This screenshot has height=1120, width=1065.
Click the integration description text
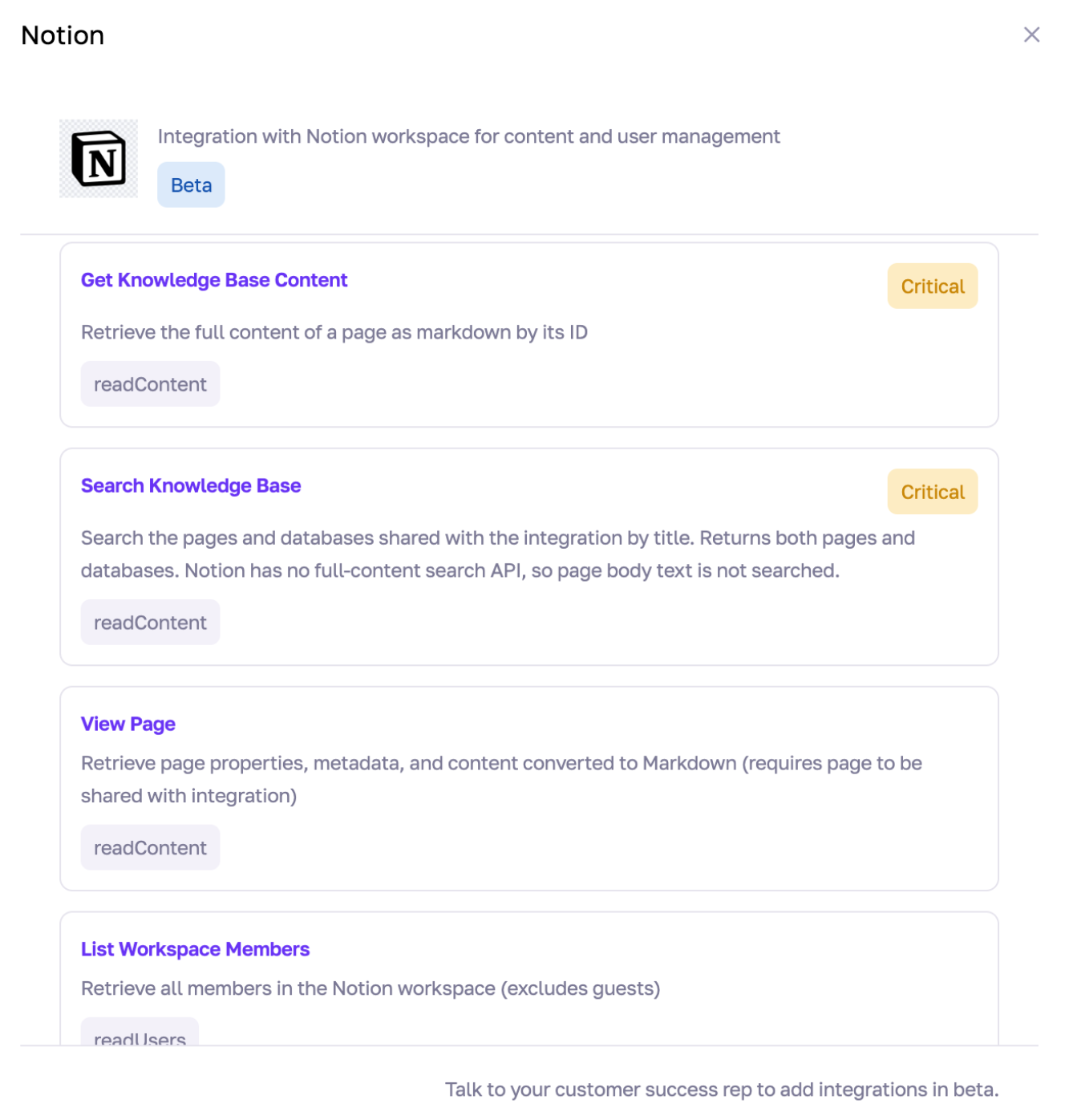(468, 136)
